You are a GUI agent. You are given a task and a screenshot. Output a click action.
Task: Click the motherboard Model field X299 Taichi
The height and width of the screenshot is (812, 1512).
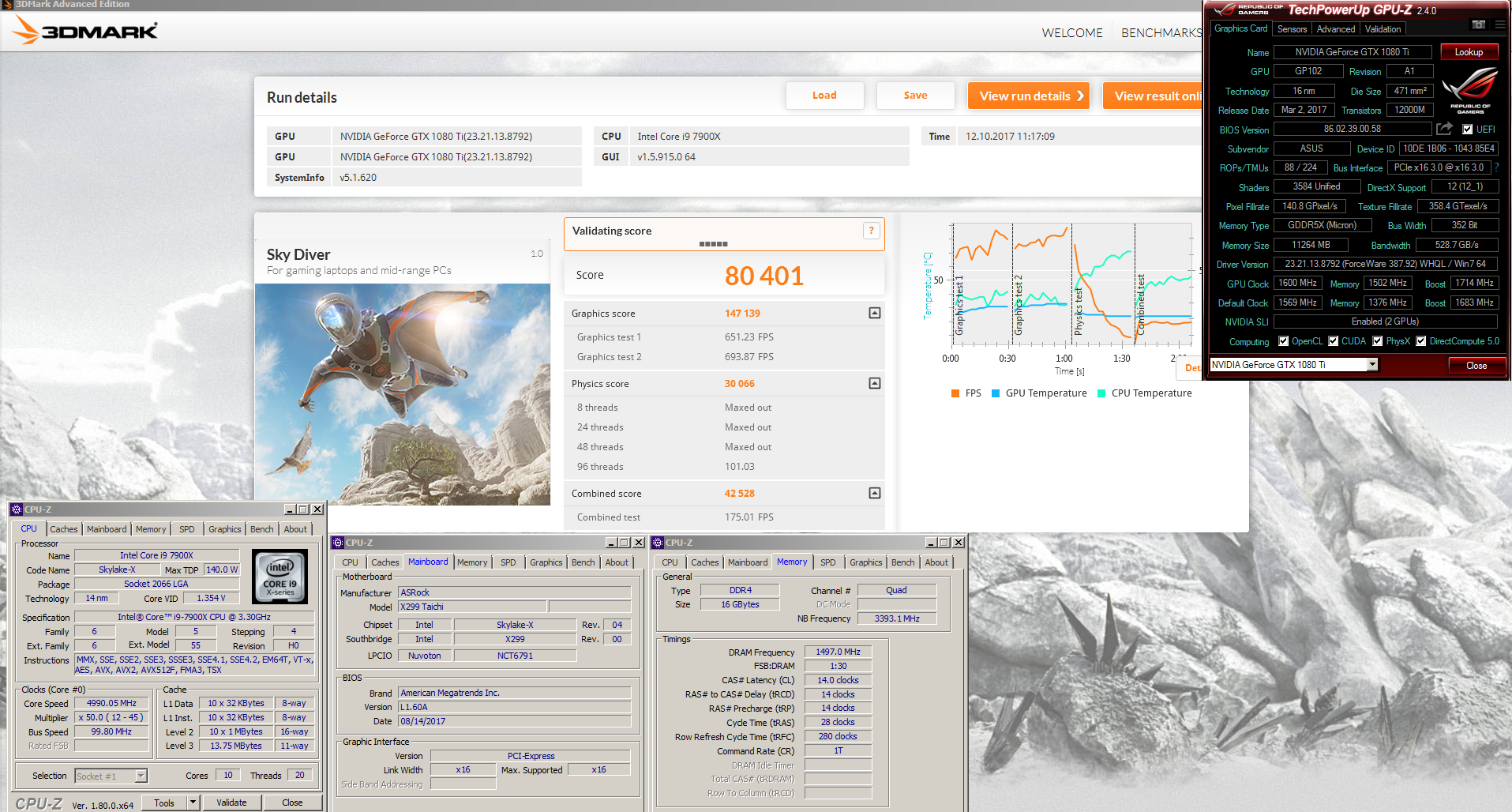point(471,607)
